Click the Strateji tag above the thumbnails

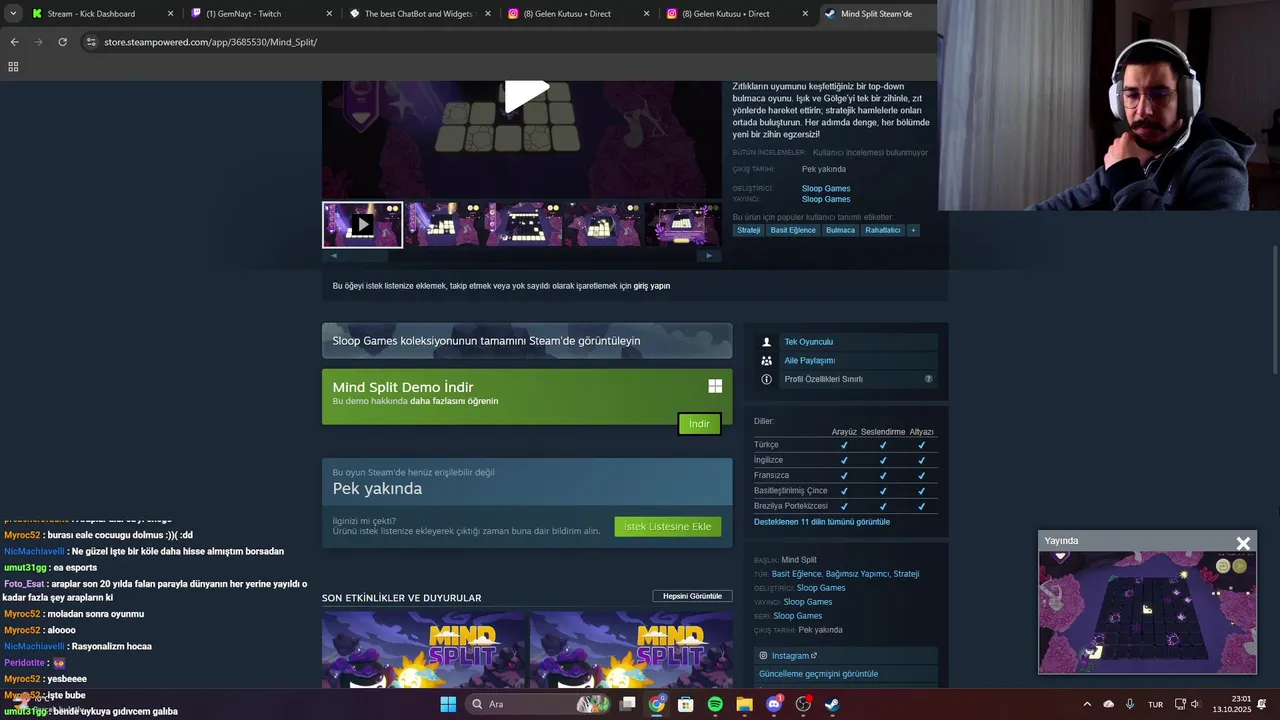click(x=749, y=230)
